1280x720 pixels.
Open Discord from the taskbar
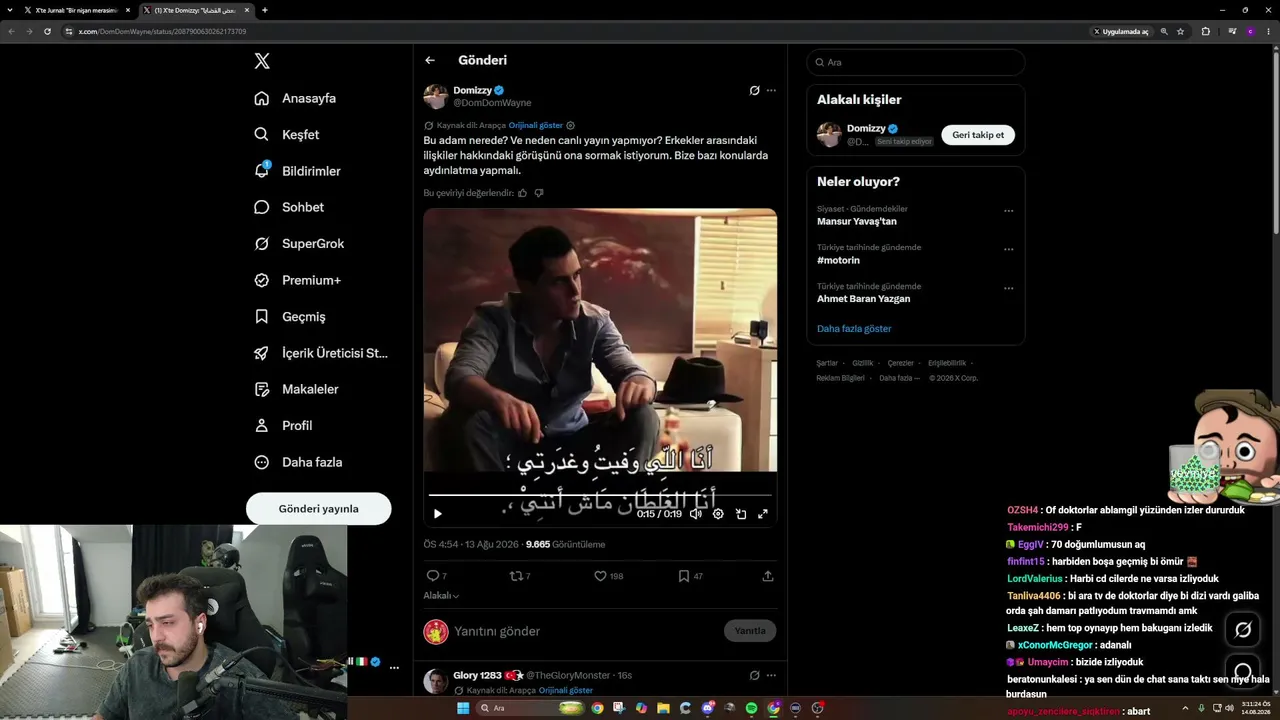pyautogui.click(x=708, y=708)
